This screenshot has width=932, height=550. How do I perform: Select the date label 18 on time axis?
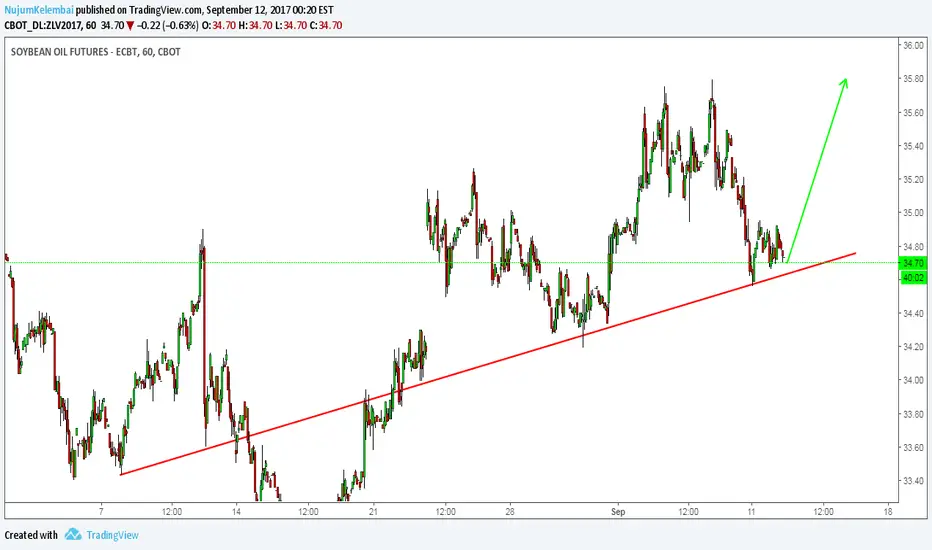[x=888, y=511]
